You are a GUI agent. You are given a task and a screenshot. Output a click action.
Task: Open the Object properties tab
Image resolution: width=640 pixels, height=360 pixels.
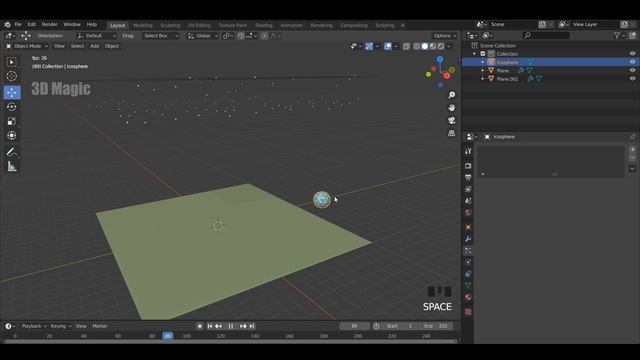[468, 227]
